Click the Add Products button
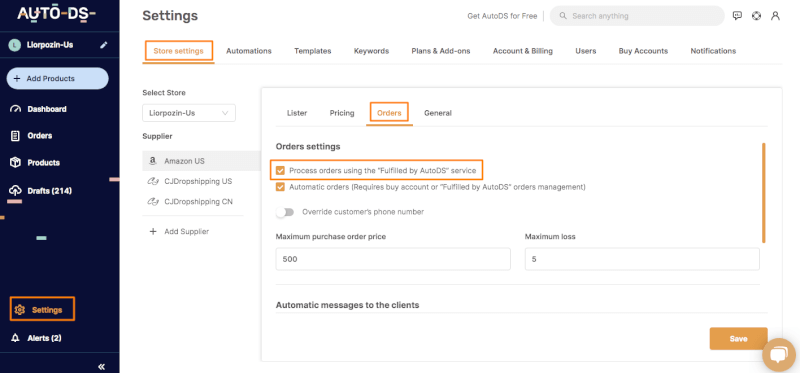This screenshot has width=800, height=373. coord(58,79)
